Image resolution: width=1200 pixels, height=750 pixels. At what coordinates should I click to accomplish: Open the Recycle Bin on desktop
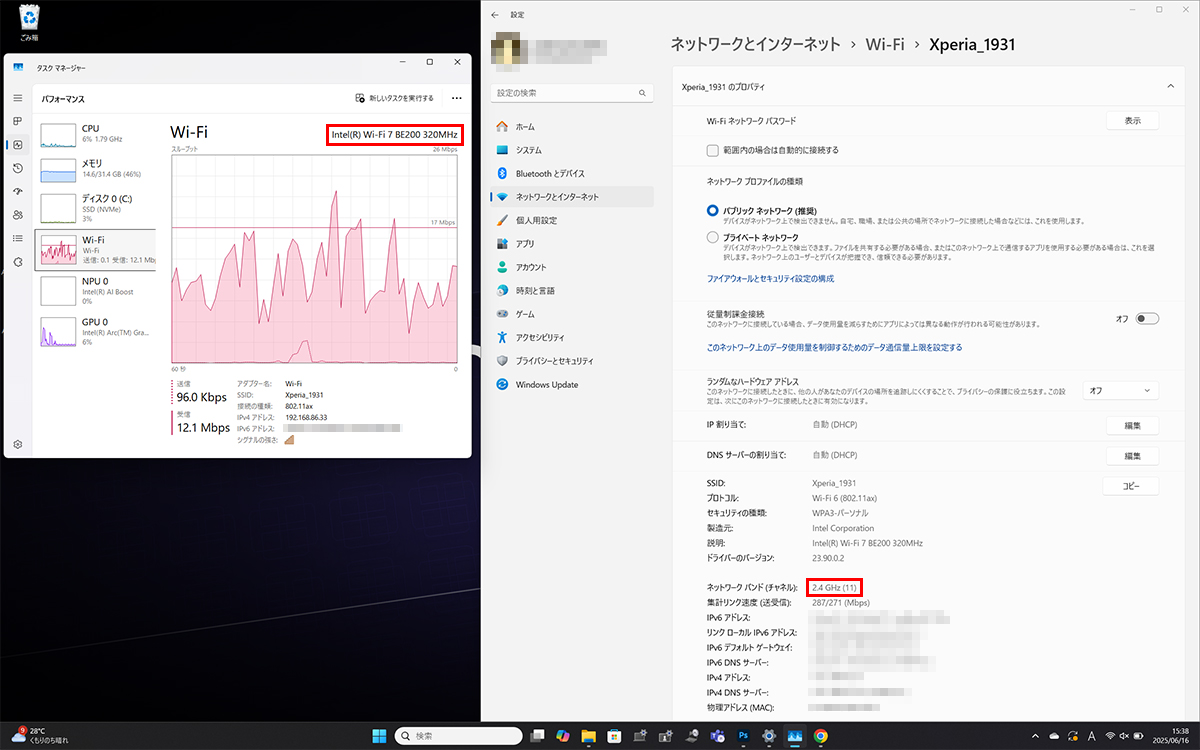click(x=28, y=22)
